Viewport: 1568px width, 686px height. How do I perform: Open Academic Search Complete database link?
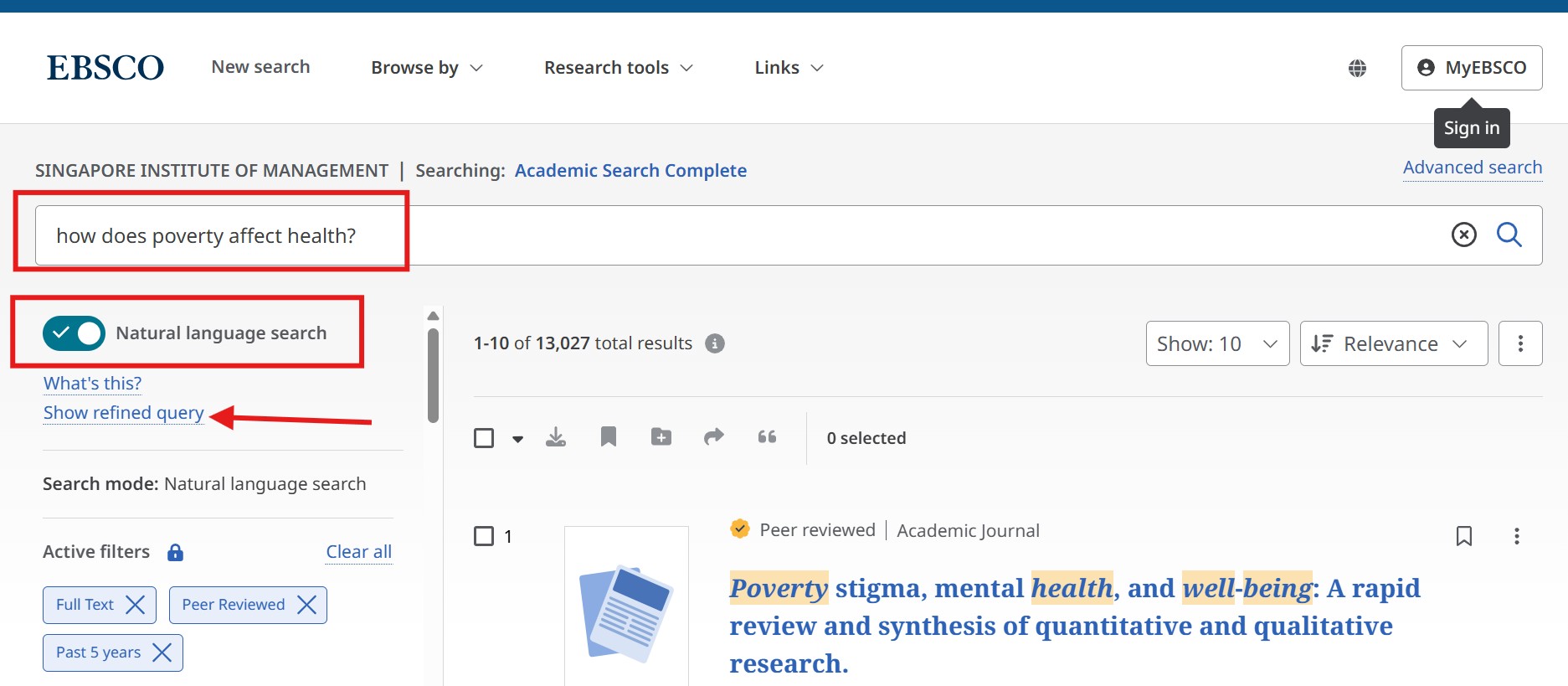[x=630, y=171]
